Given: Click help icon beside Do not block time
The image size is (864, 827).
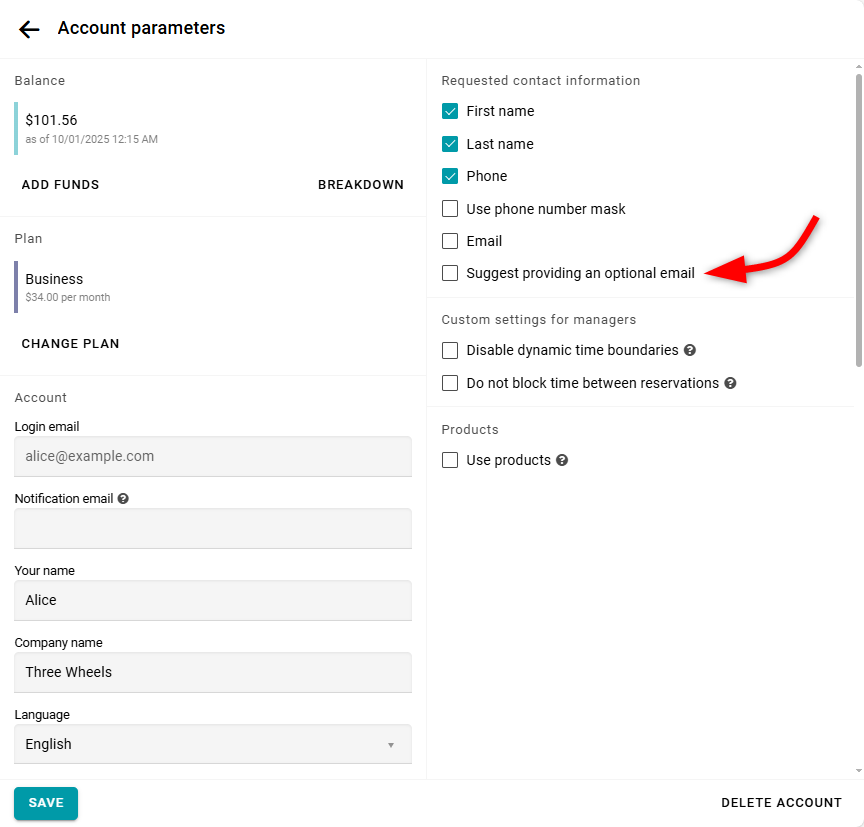Looking at the screenshot, I should coord(730,383).
